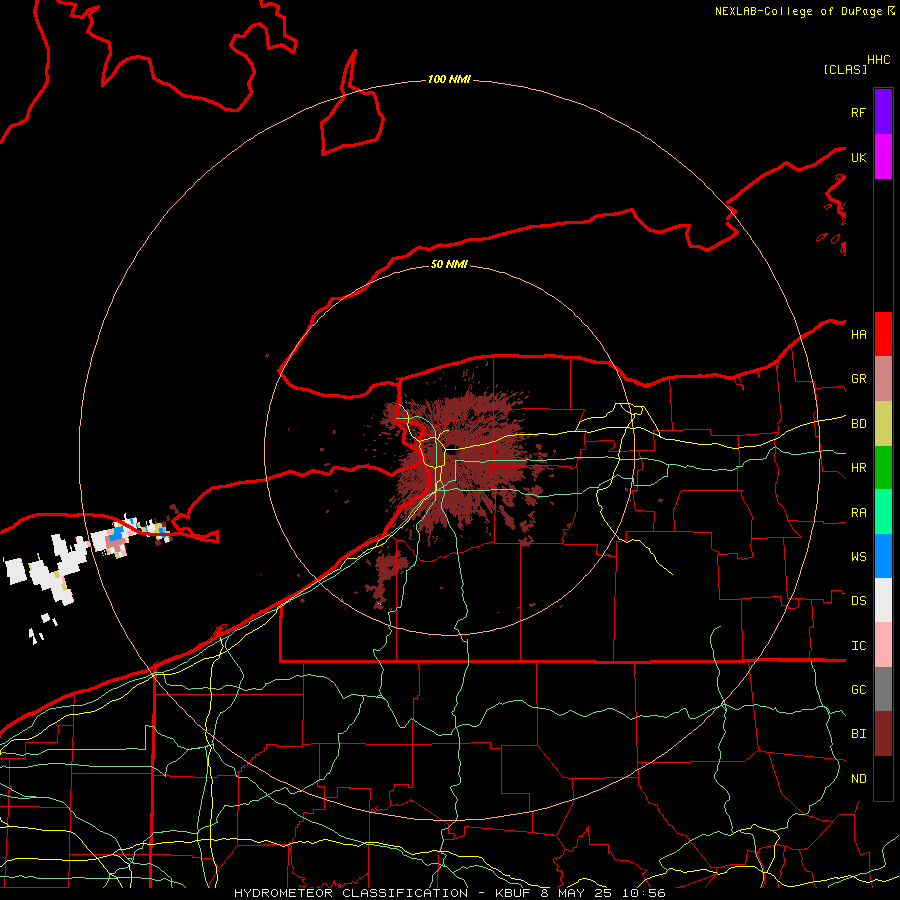The width and height of the screenshot is (900, 900).
Task: Click the HR green legend swatch
Action: [x=883, y=467]
